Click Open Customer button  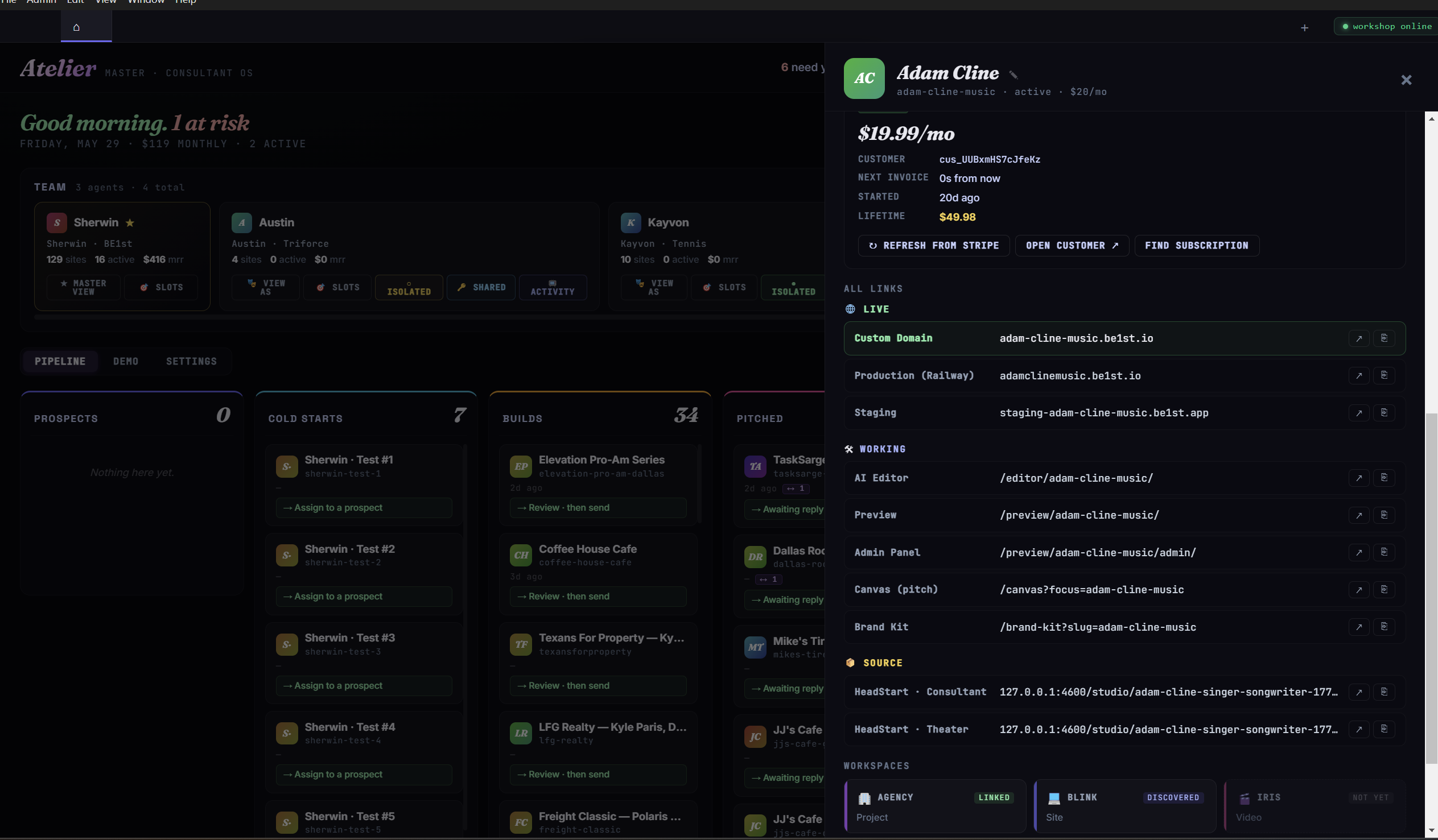1072,246
